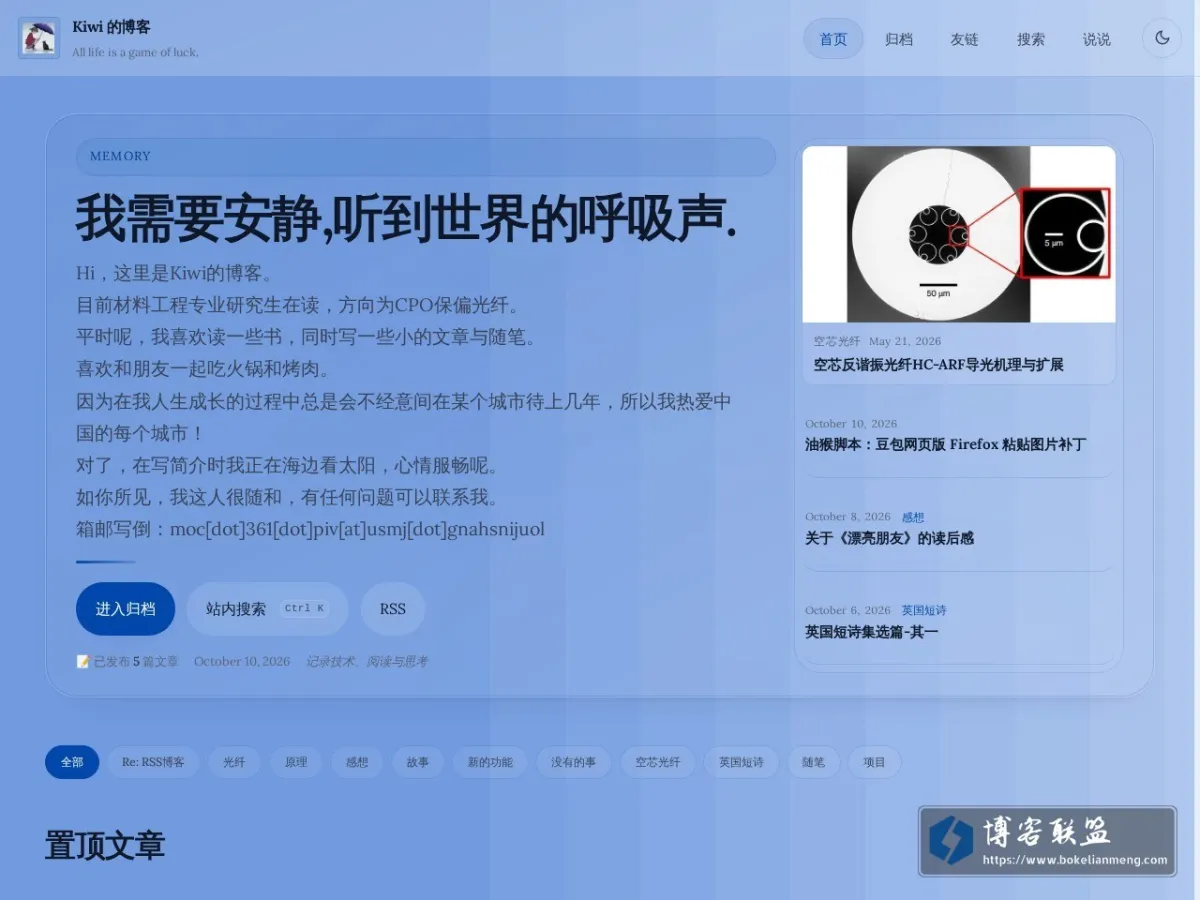The image size is (1200, 900).
Task: Open the 归档 nav item
Action: tap(899, 39)
